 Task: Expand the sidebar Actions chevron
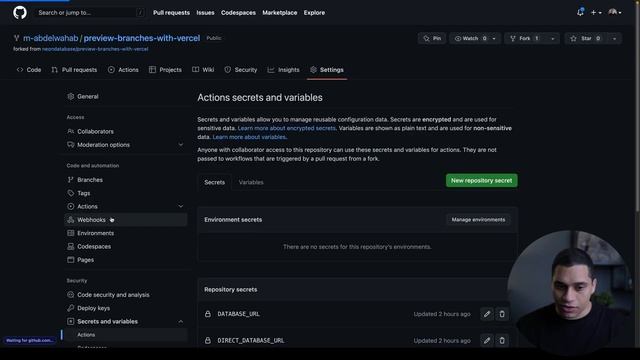click(181, 207)
